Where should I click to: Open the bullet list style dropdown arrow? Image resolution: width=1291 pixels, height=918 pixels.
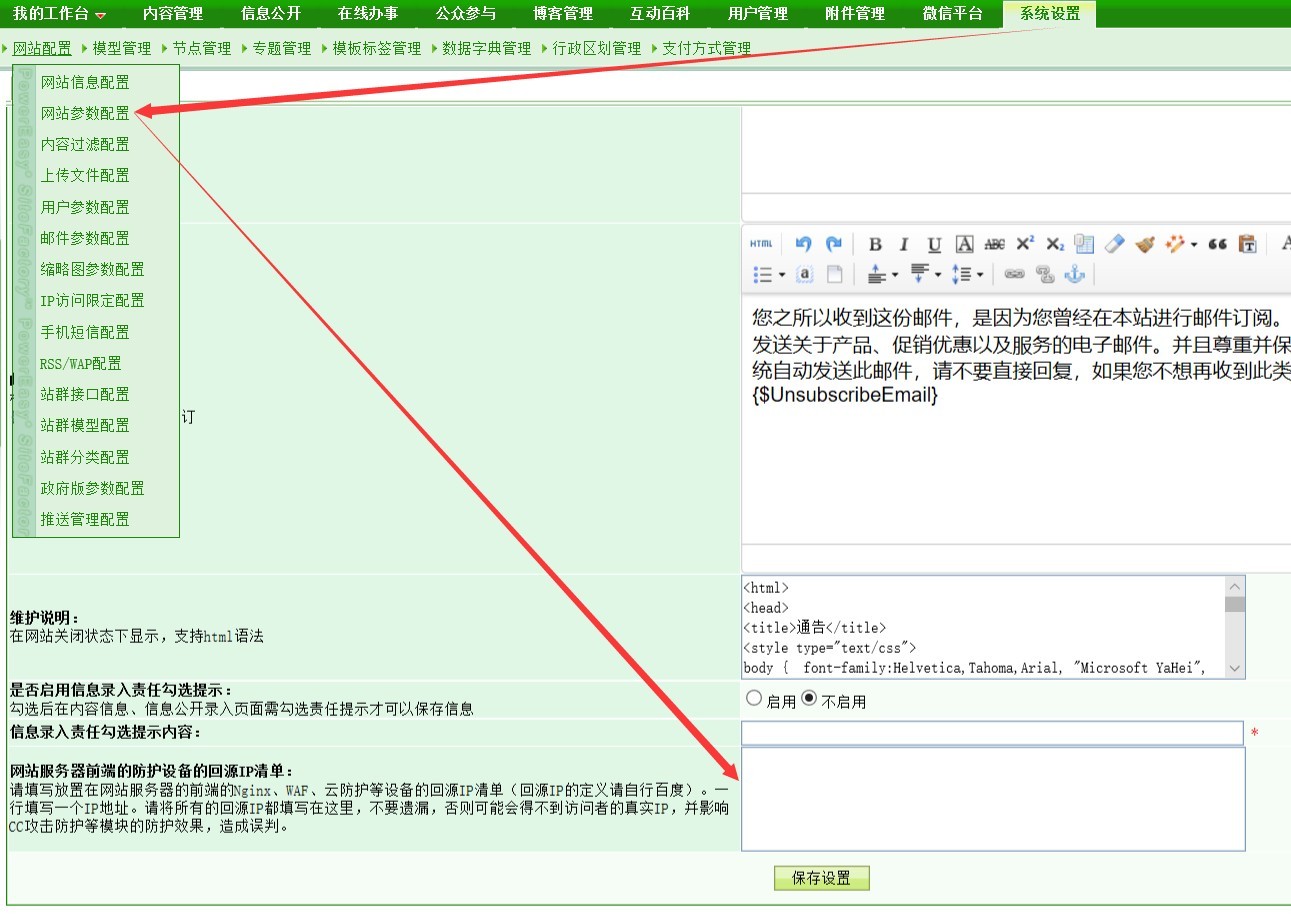pos(782,275)
